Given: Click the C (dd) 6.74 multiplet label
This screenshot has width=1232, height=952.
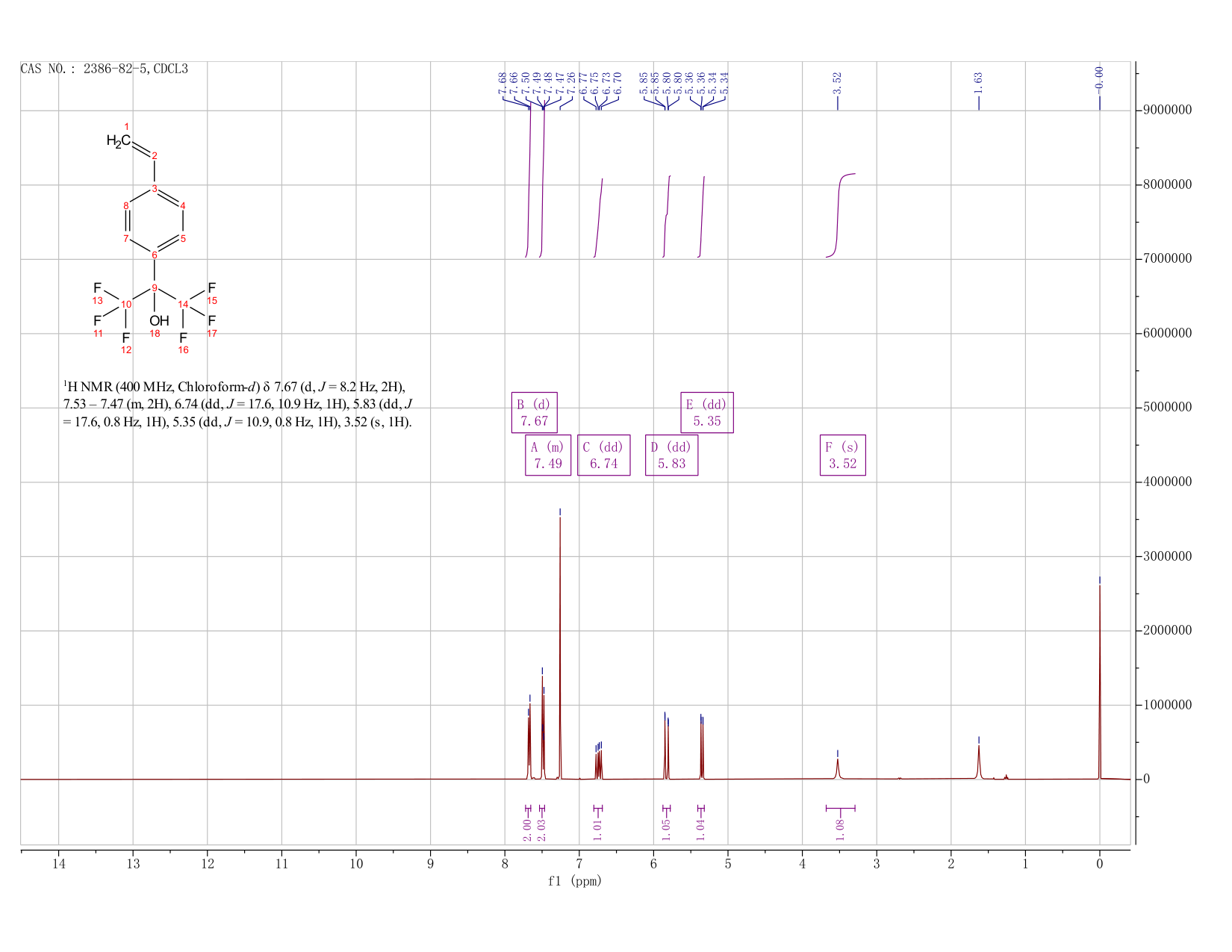Looking at the screenshot, I should (603, 455).
